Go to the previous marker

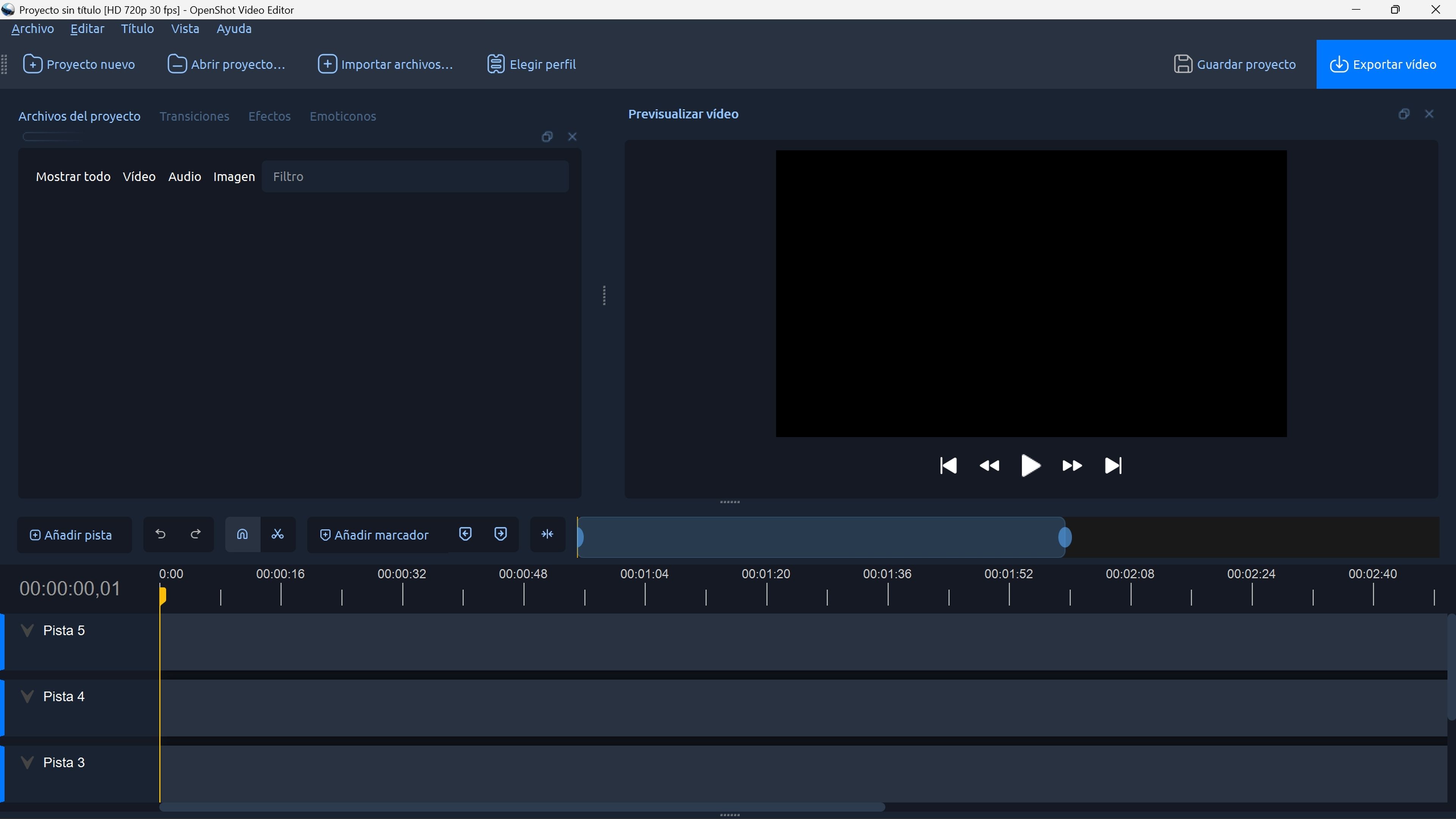tap(465, 534)
